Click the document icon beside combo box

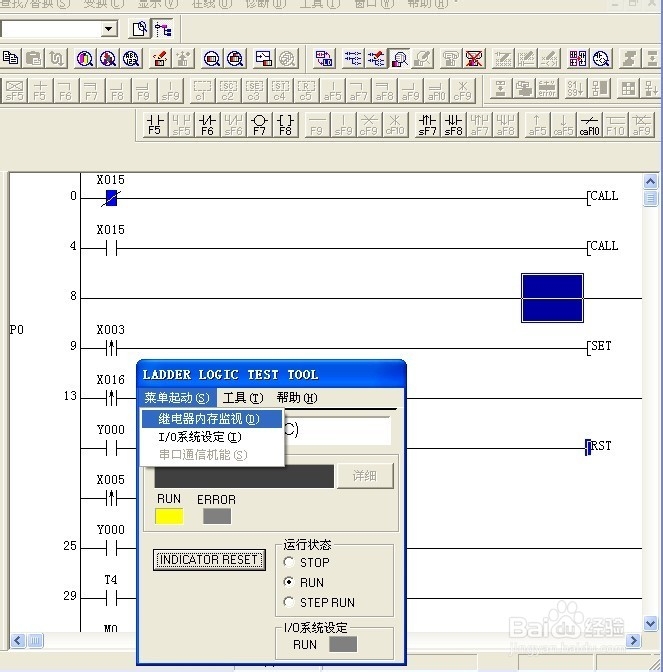tap(139, 29)
